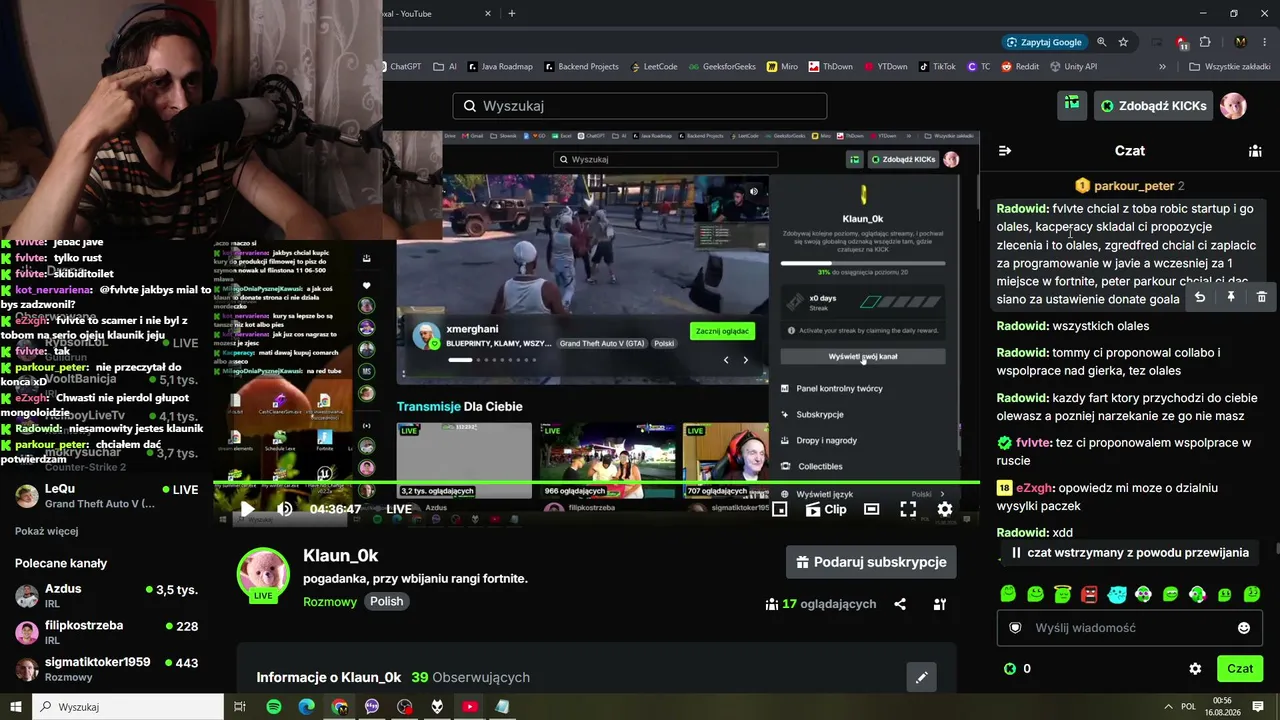Screen dimensions: 1280x720
Task: Open Unity API bookmark
Action: coord(1074,67)
